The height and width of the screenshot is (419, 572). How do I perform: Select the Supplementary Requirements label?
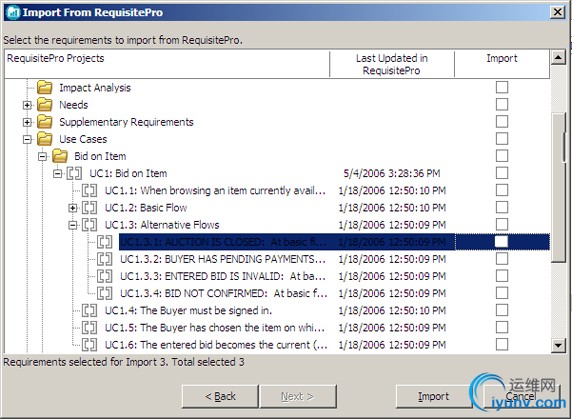tap(126, 122)
